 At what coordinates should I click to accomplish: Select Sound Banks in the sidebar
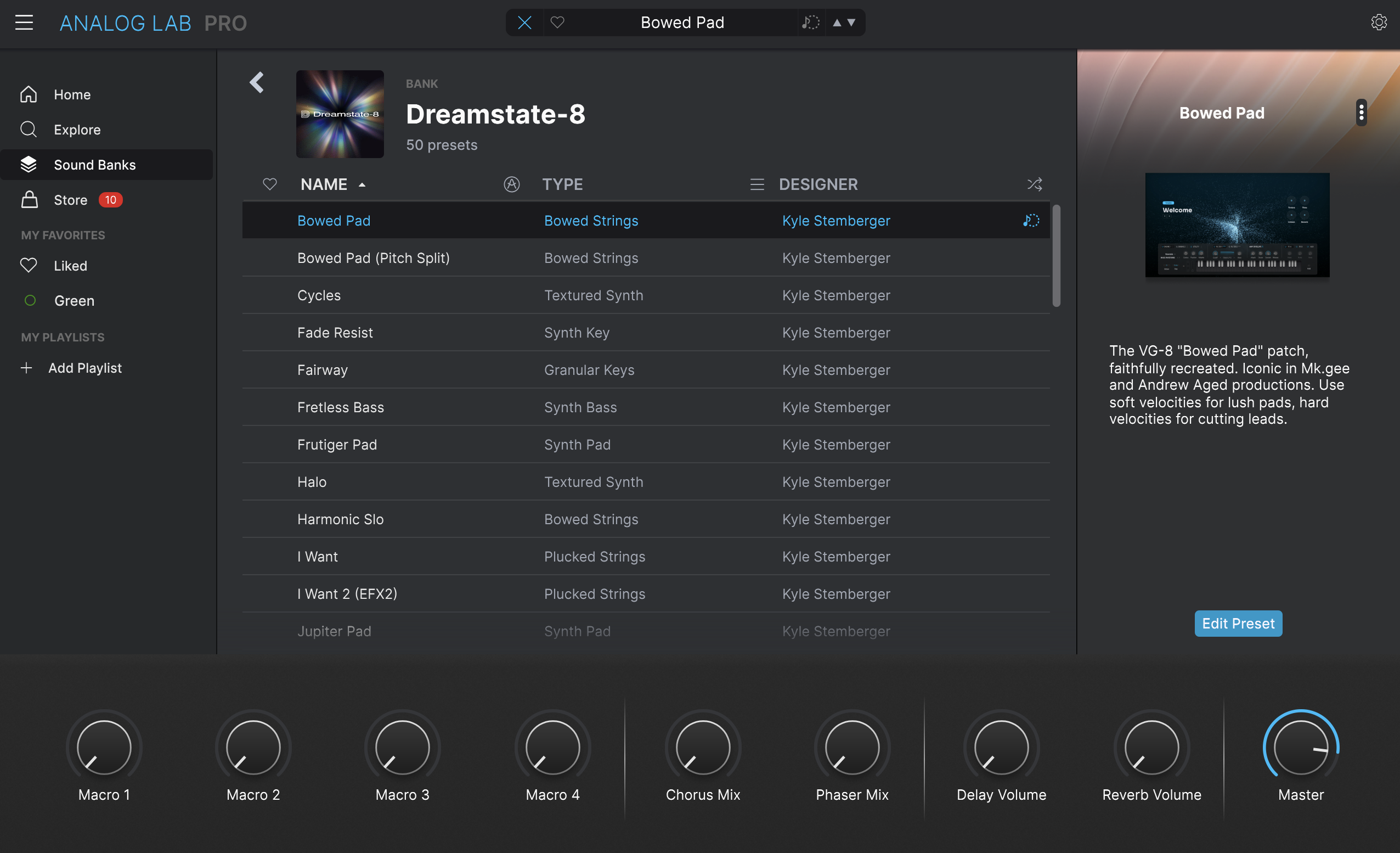[x=106, y=165]
